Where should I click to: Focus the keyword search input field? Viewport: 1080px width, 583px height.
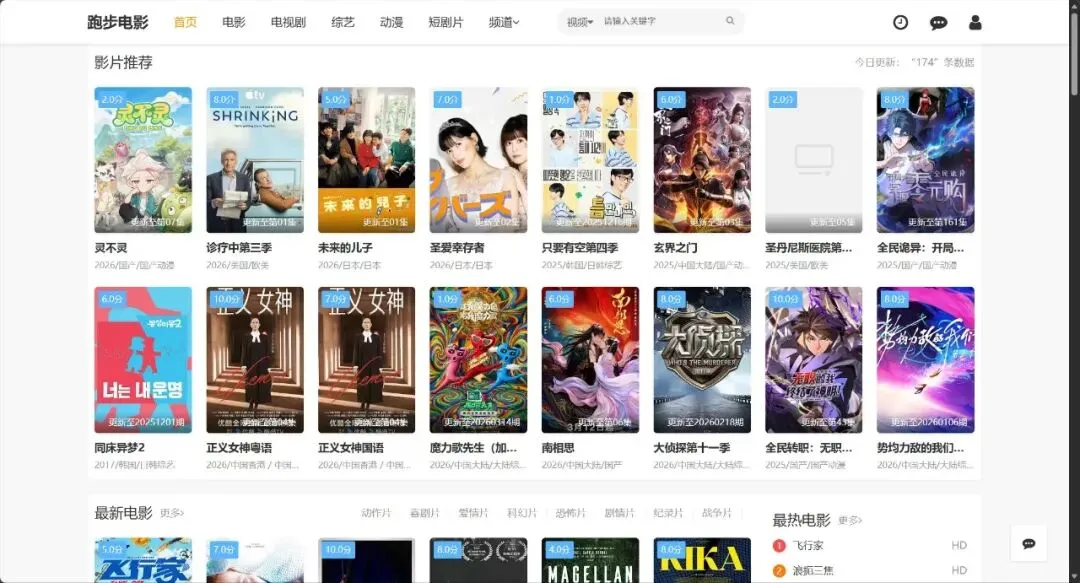[x=661, y=21]
